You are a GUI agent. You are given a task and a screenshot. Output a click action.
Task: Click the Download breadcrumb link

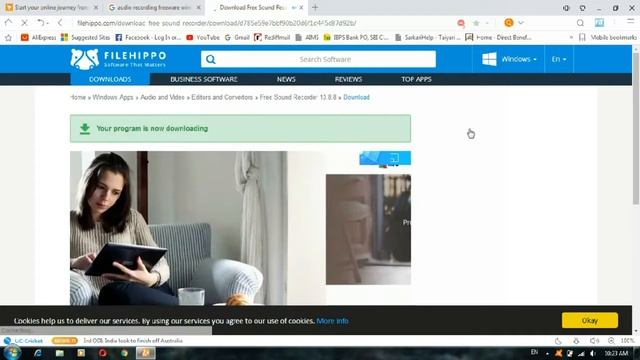(x=356, y=97)
